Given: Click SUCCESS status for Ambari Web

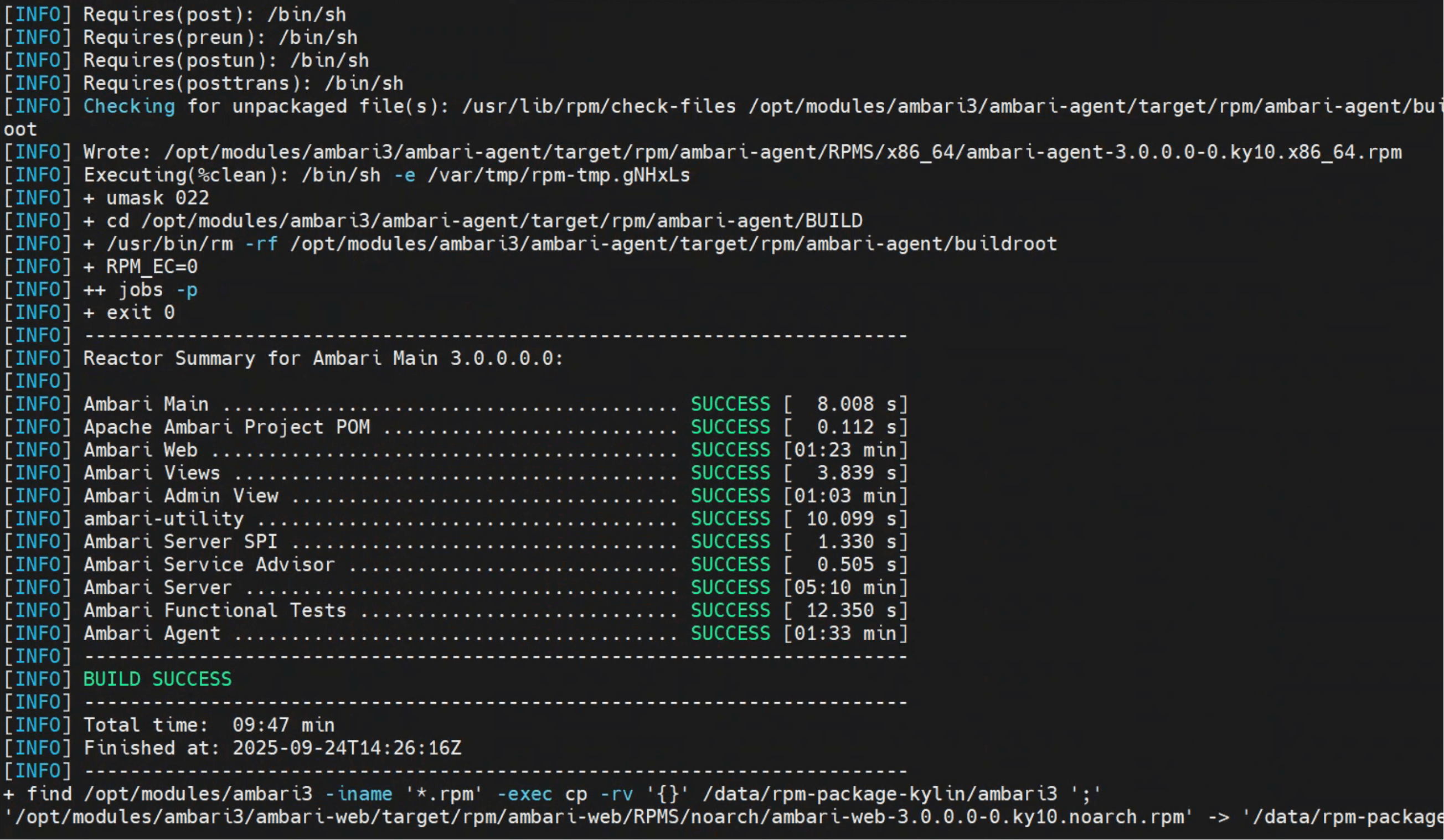Looking at the screenshot, I should [731, 450].
